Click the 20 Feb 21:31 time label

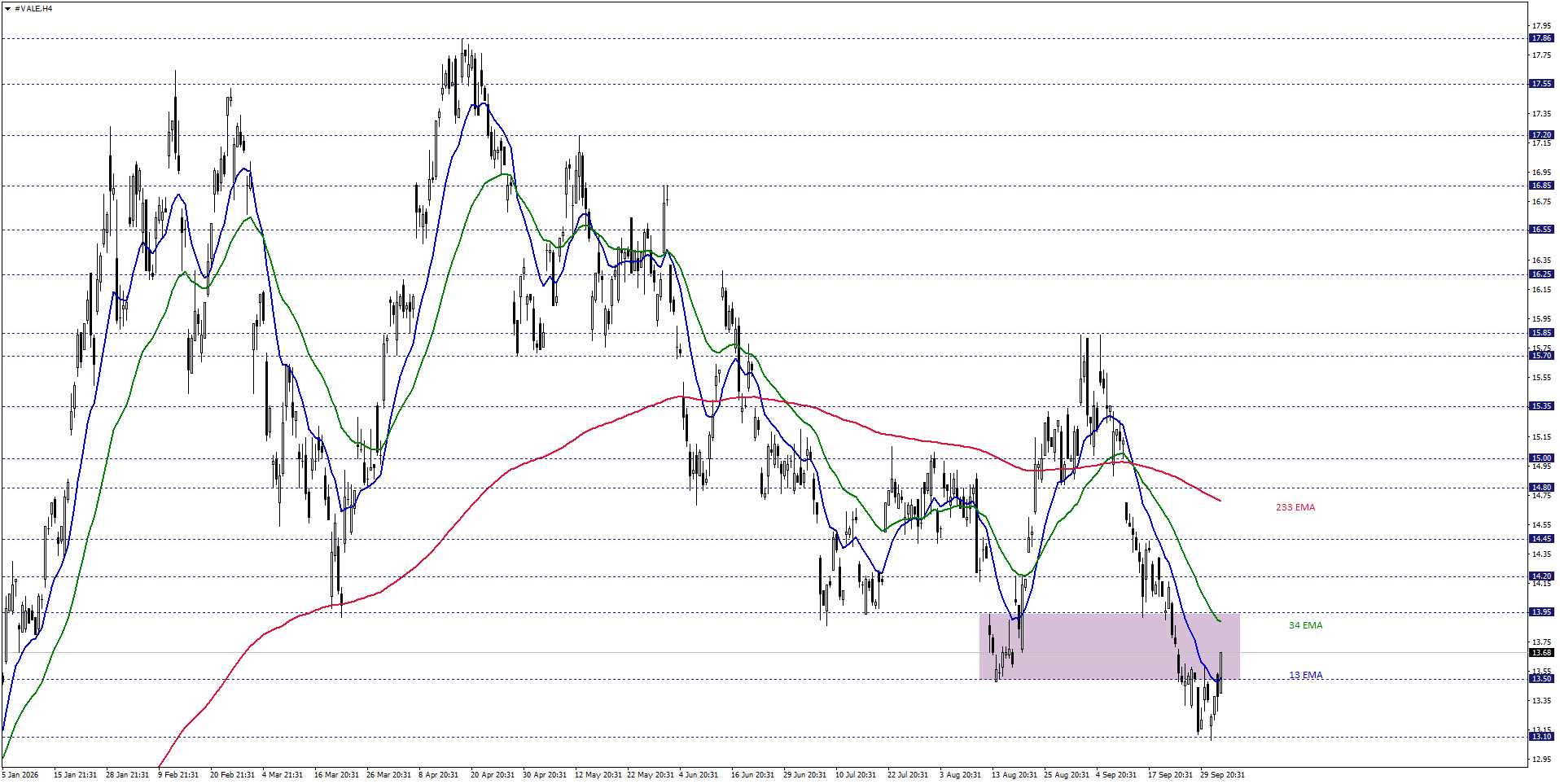point(232,775)
